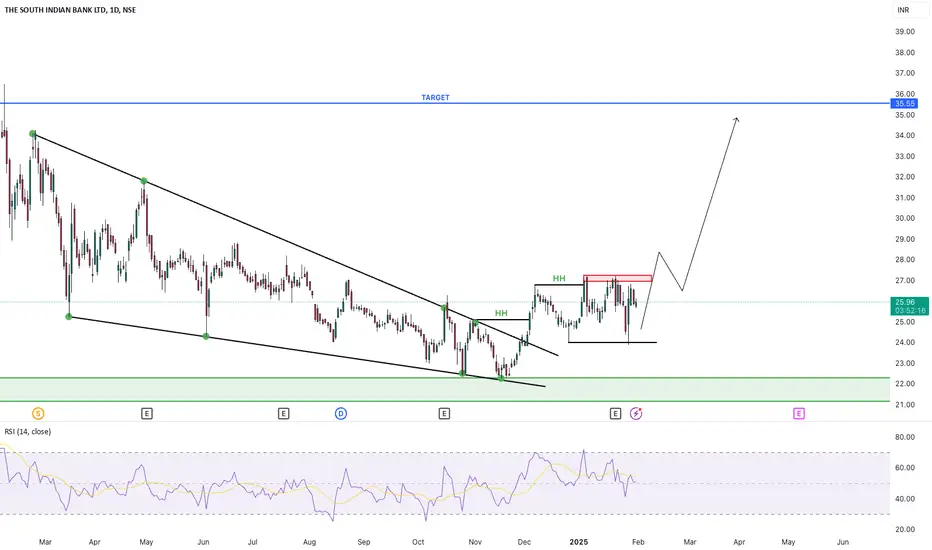Click the 20.00 value on RSI scale
The width and height of the screenshot is (932, 550).
point(905,530)
